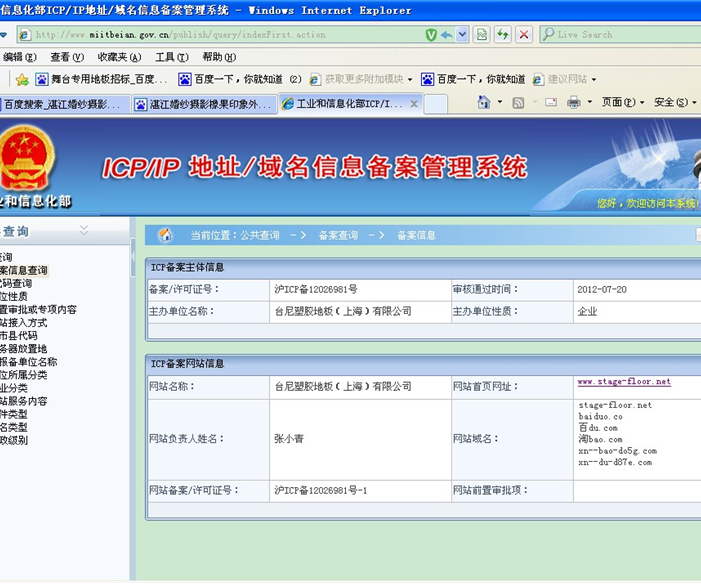Select 案信息查询 in the sidebar
Screen dimensions: 701x584
click(24, 271)
